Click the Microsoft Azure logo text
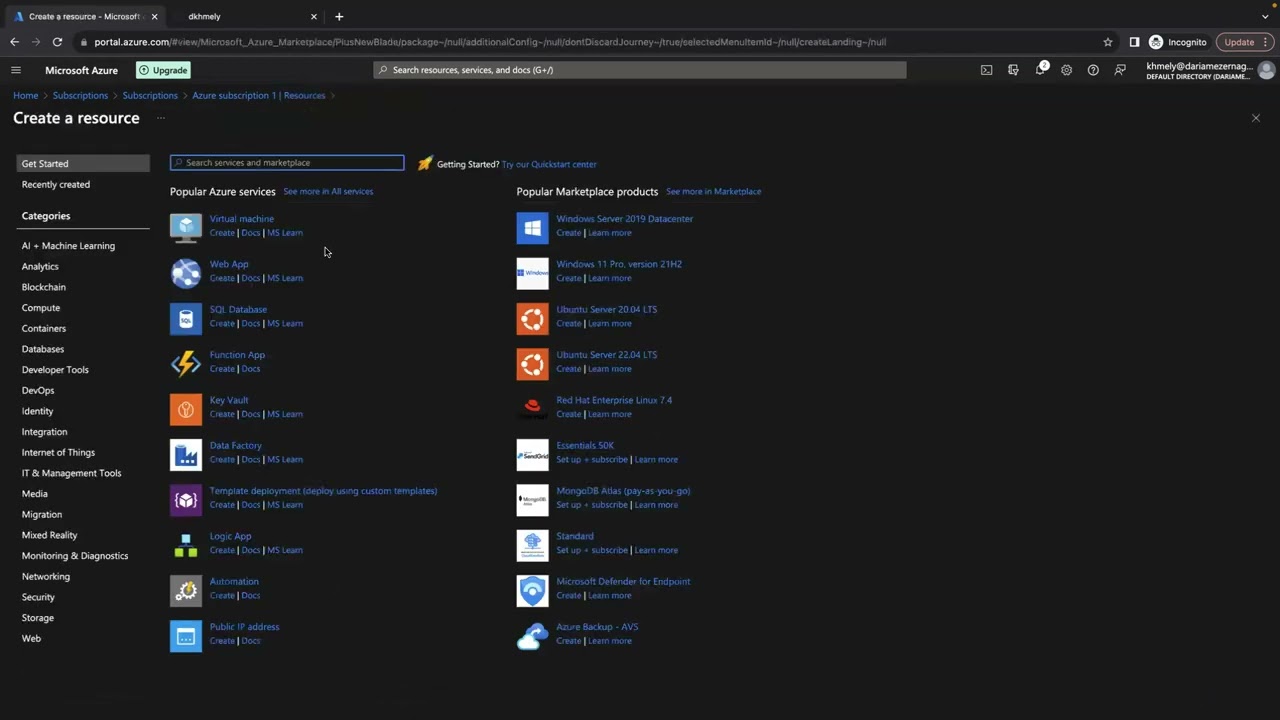Viewport: 1280px width, 720px height. (x=81, y=70)
